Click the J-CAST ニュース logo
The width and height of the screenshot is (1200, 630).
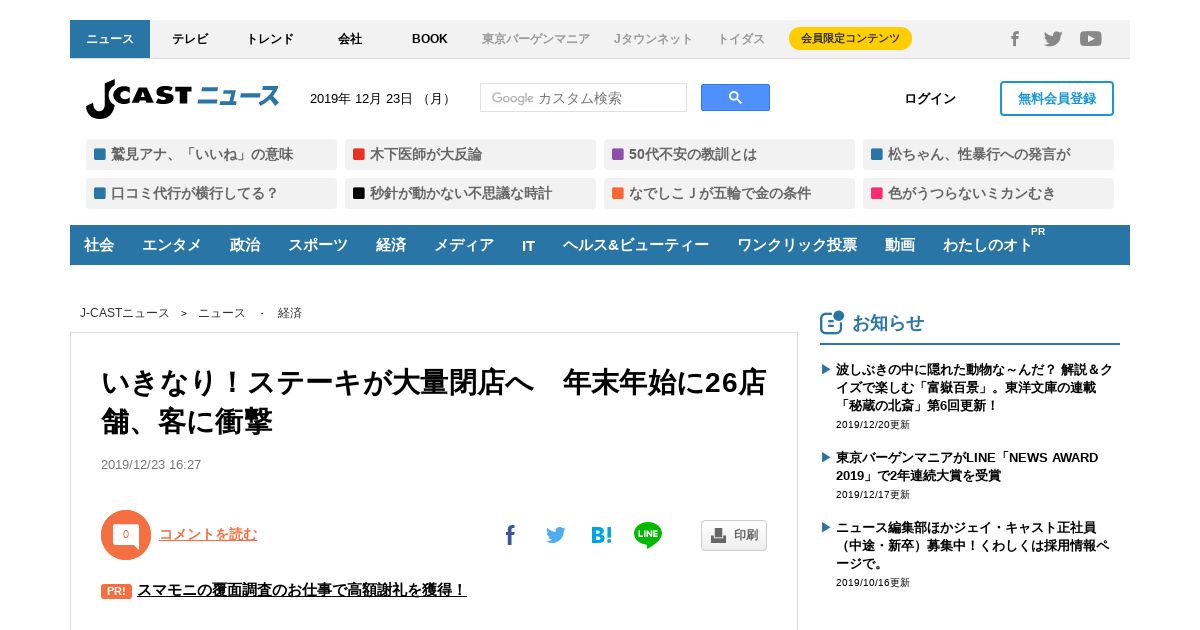(182, 98)
